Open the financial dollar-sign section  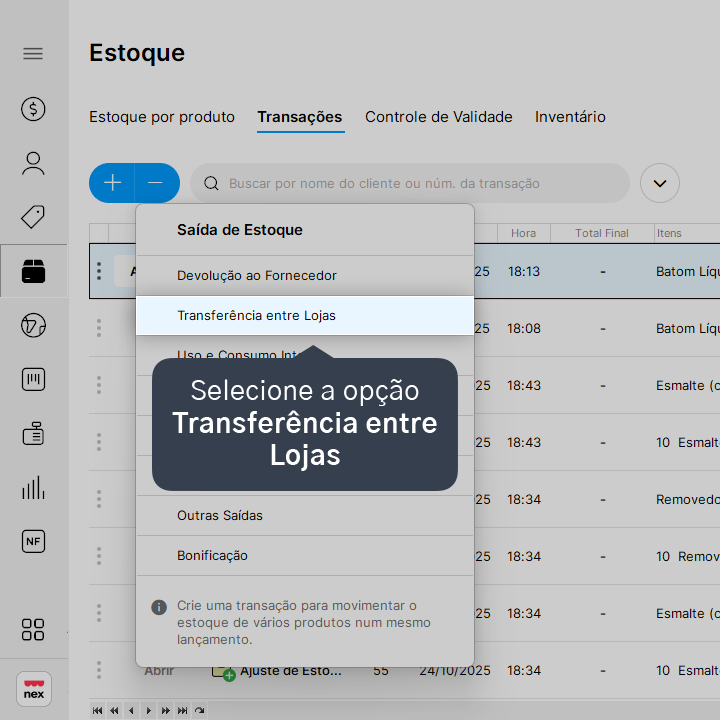[33, 109]
